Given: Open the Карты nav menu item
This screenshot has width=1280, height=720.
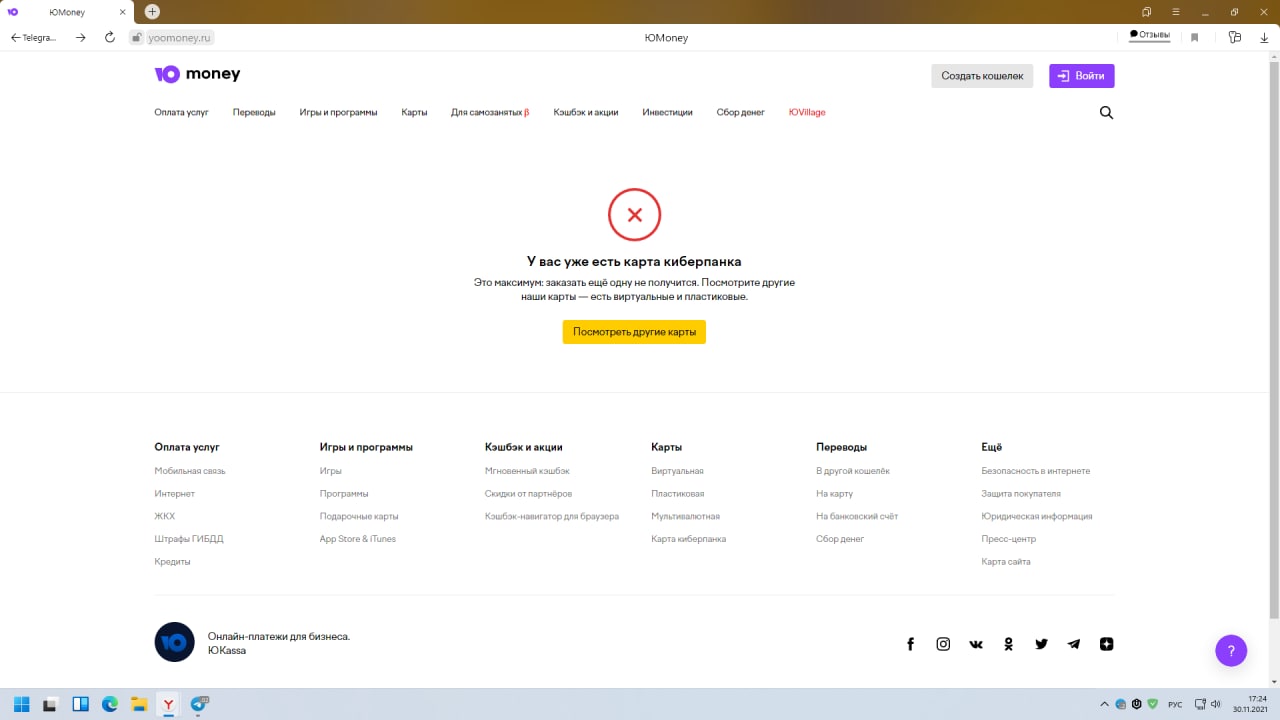Looking at the screenshot, I should click(414, 113).
